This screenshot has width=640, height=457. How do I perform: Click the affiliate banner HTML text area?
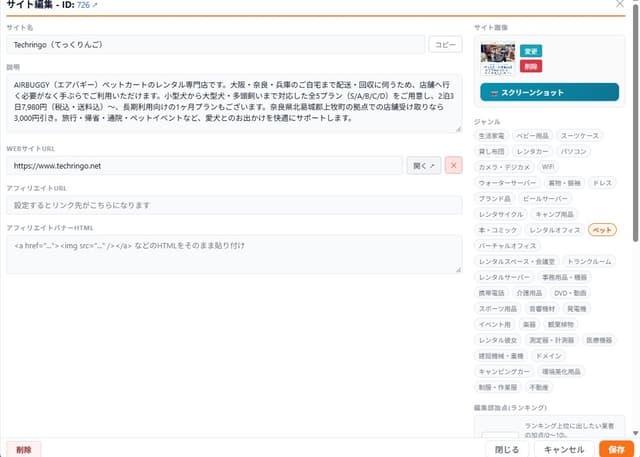pos(234,254)
